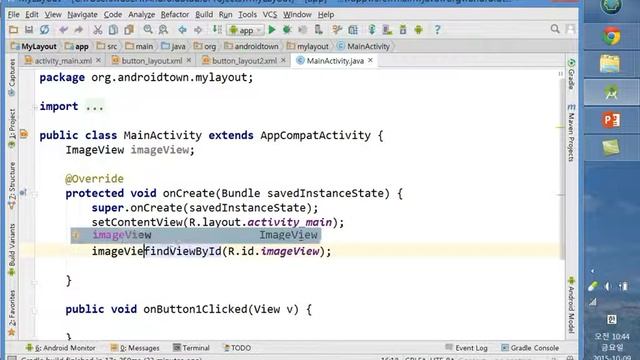Open the app run configuration dropdown
Image resolution: width=640 pixels, height=360 pixels.
246,30
